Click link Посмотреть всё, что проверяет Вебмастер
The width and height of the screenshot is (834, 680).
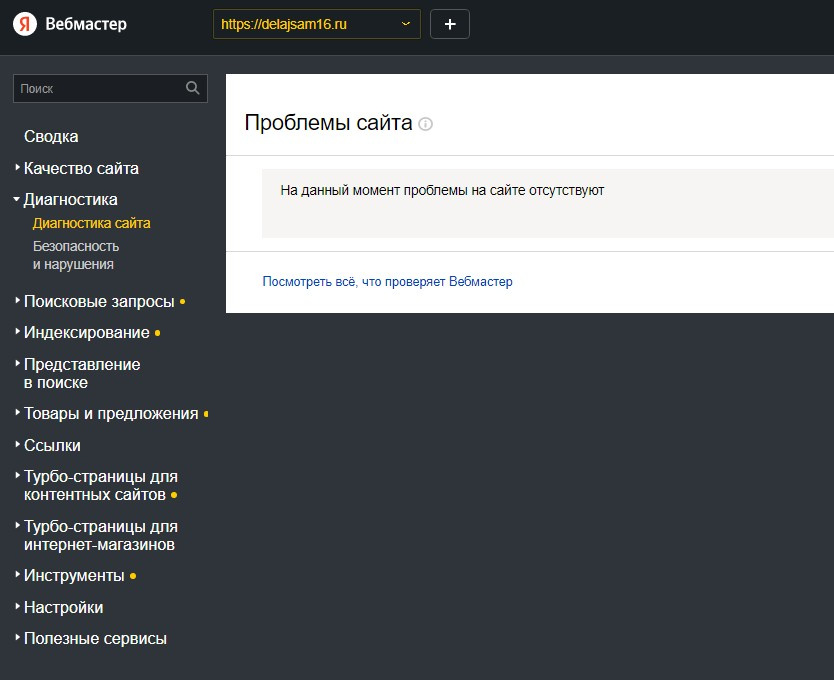387,281
